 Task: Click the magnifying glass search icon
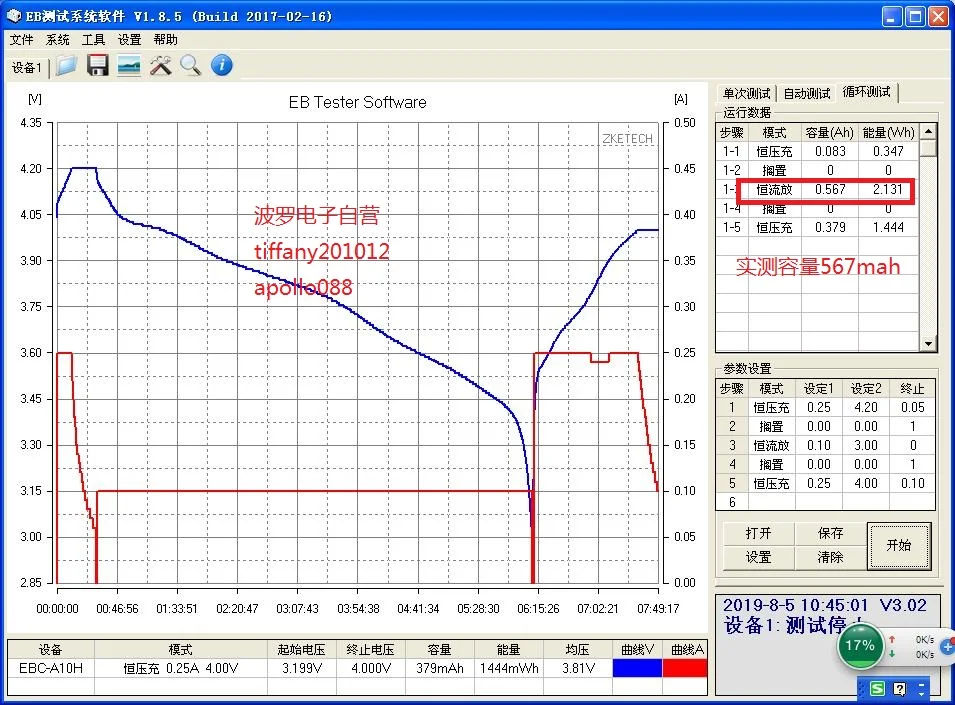191,65
